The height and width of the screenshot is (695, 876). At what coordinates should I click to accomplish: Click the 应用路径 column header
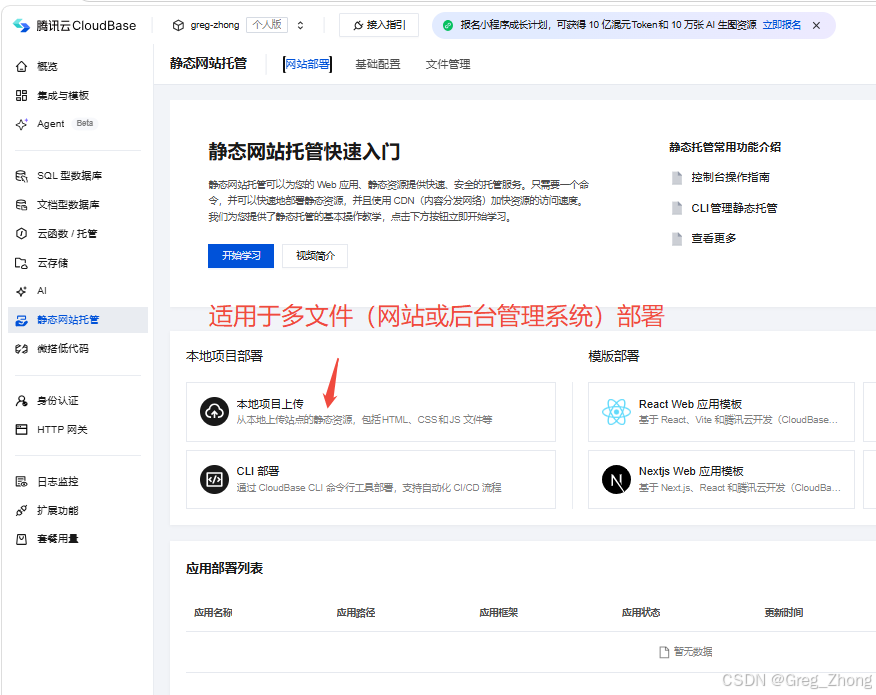[355, 613]
